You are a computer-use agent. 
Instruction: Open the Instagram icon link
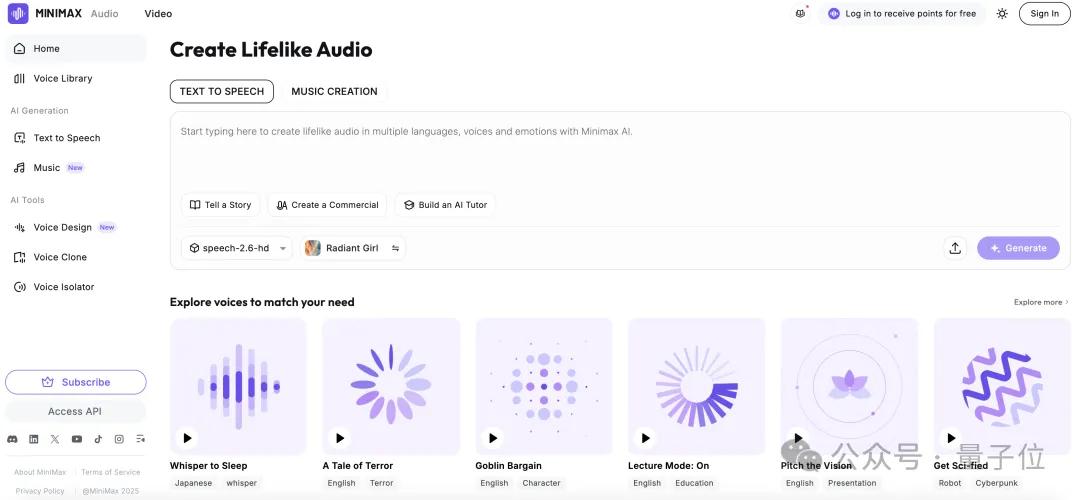[119, 439]
